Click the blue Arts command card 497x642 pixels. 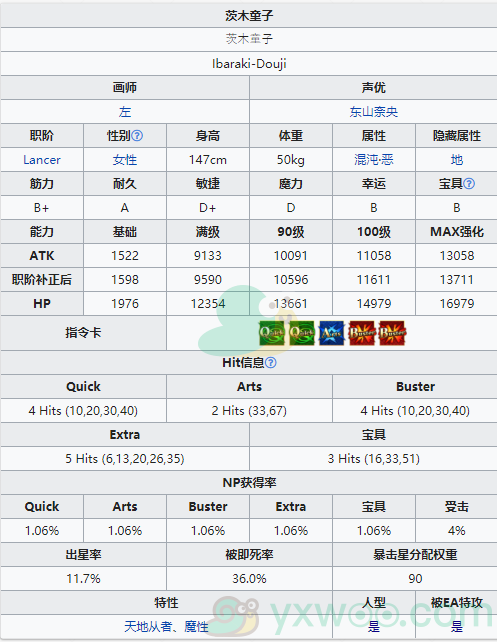[x=332, y=333]
